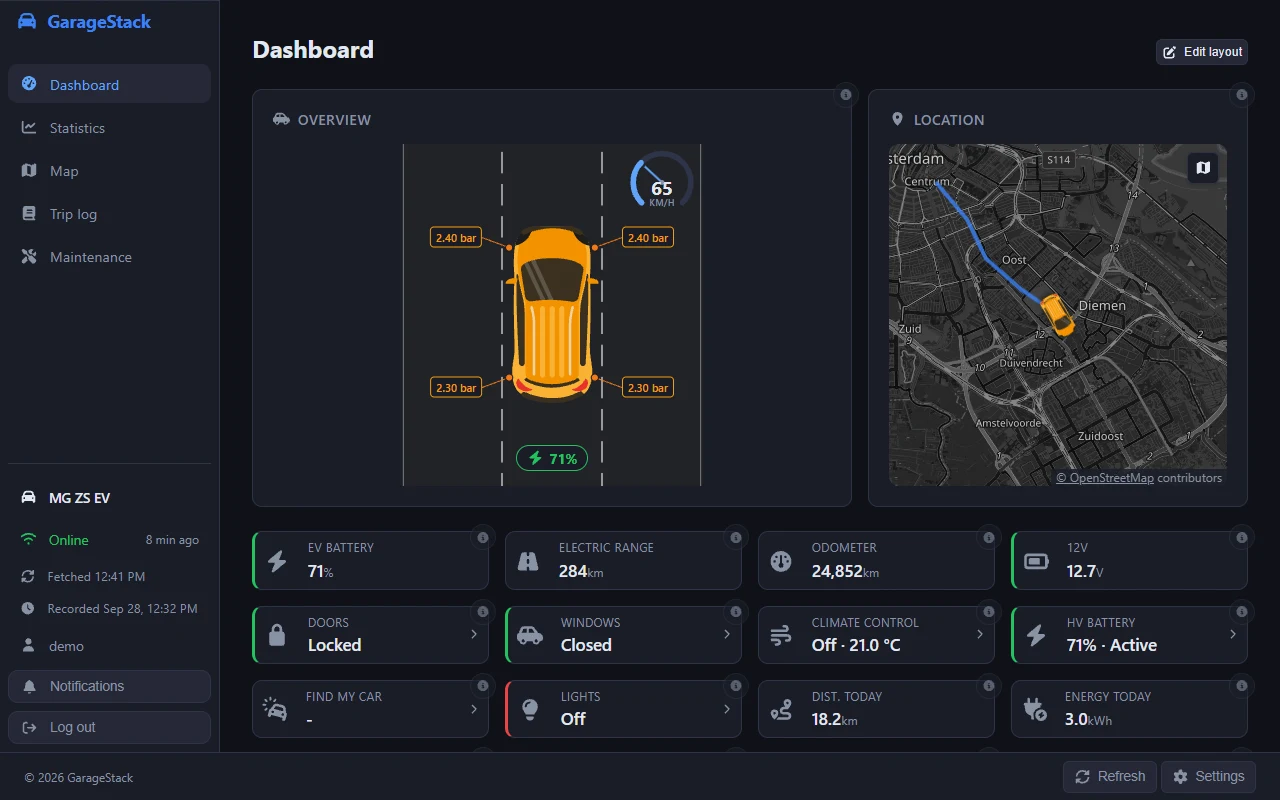The image size is (1280, 800).
Task: Click the Odometer gauge icon
Action: point(781,561)
